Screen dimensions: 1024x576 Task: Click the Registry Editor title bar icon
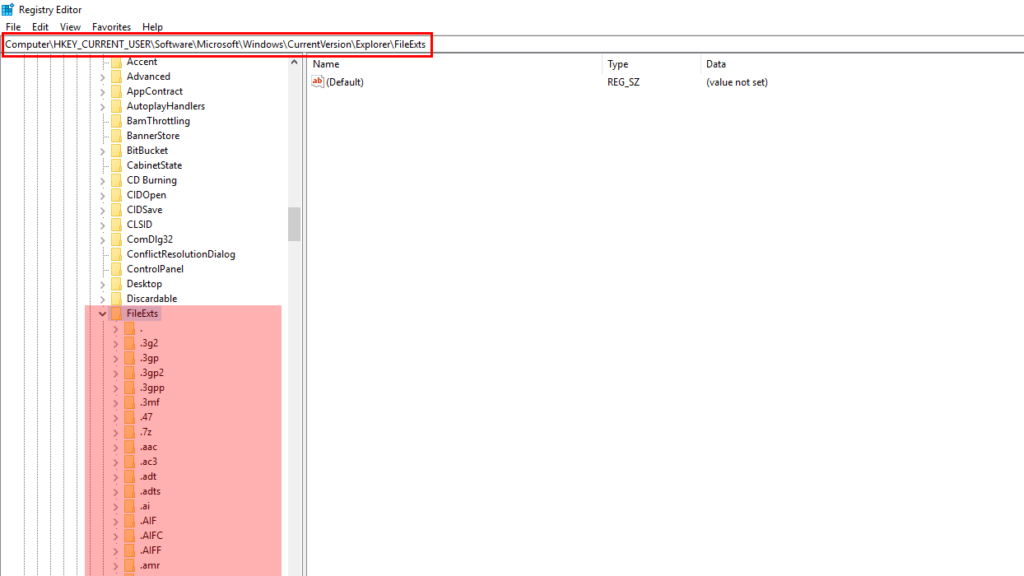[x=8, y=9]
